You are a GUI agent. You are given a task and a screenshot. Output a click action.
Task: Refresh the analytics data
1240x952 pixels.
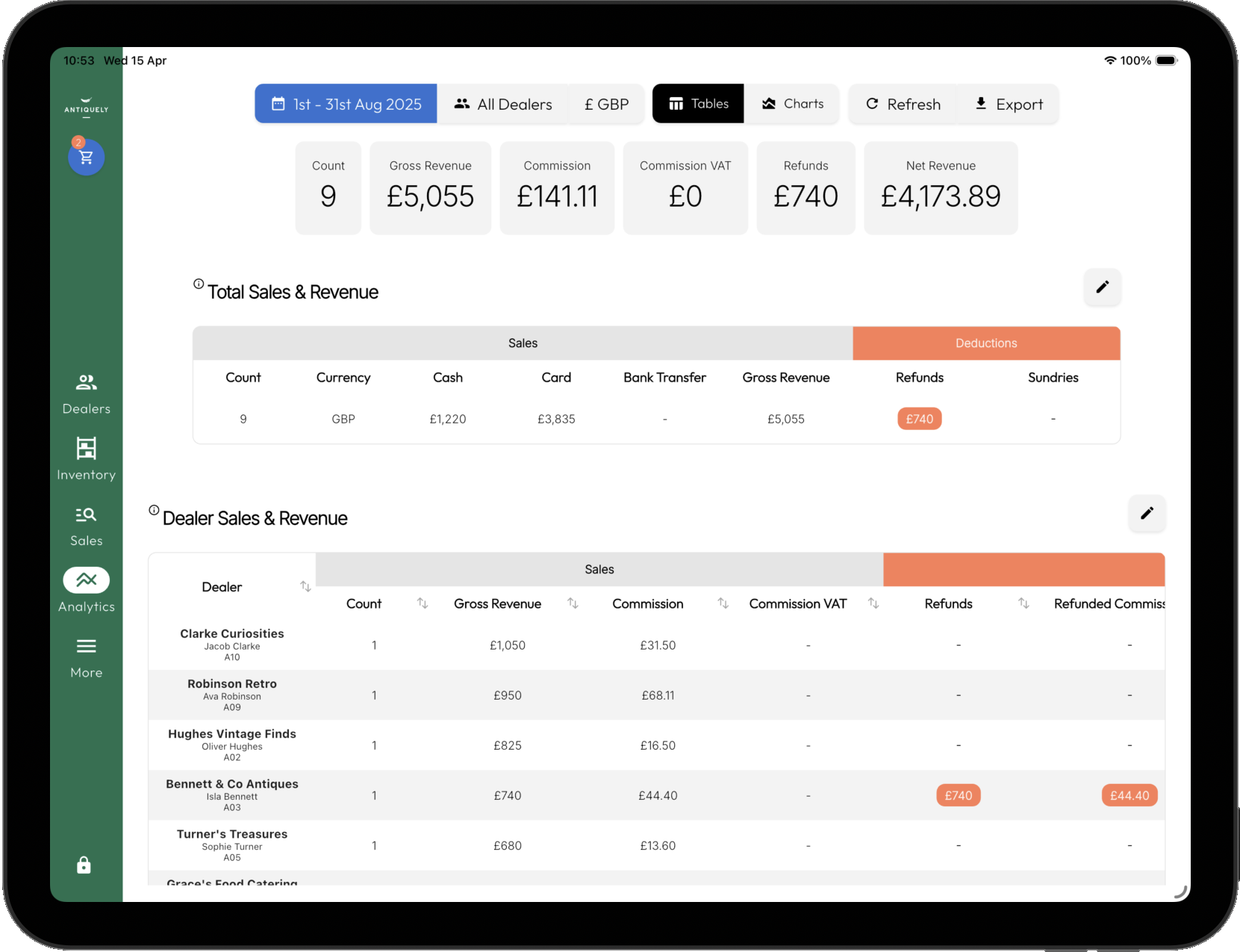coord(903,104)
